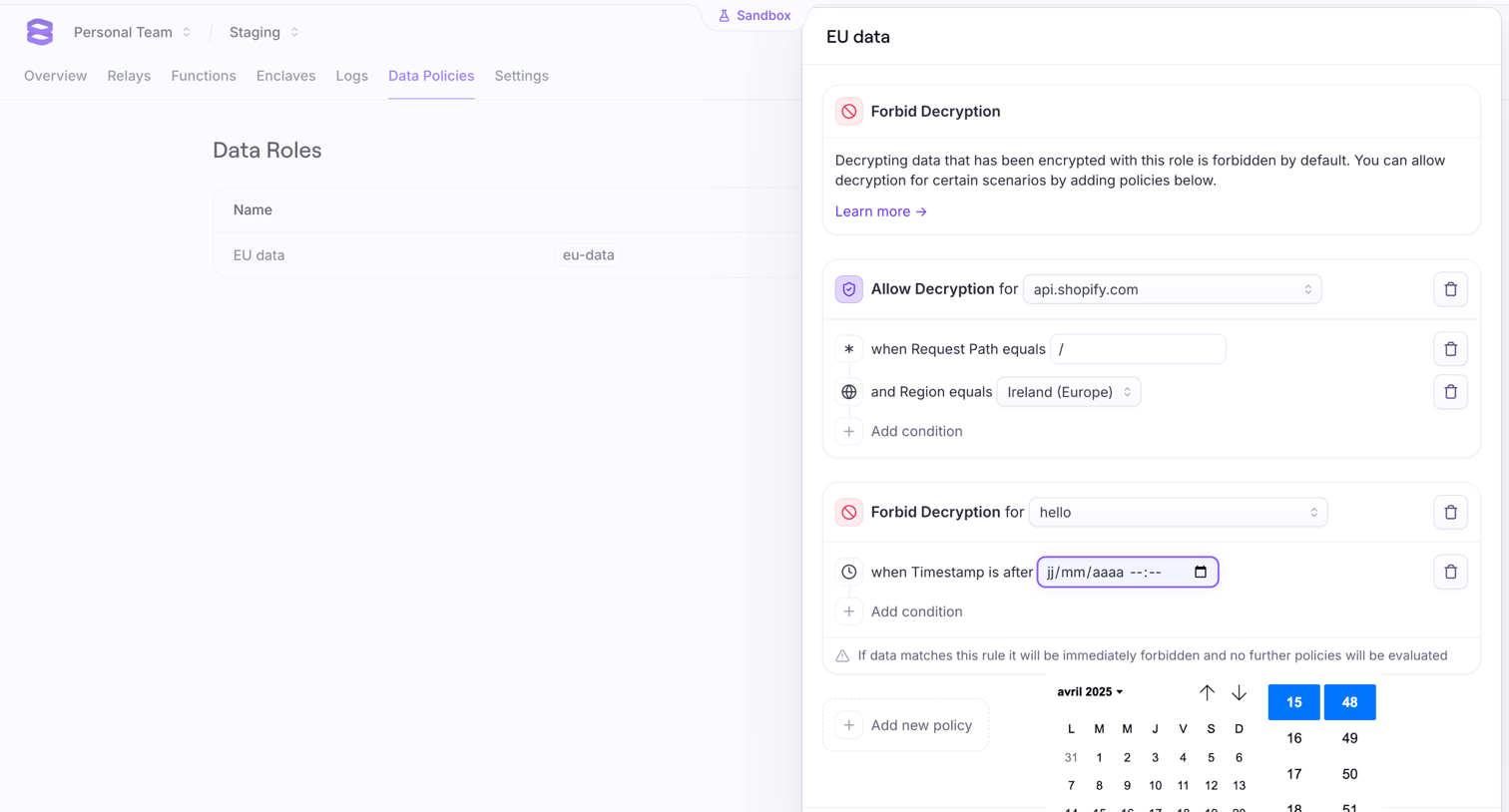Screen dimensions: 1509x812
Task: Edit the Request Path value field
Action: coord(1138,349)
